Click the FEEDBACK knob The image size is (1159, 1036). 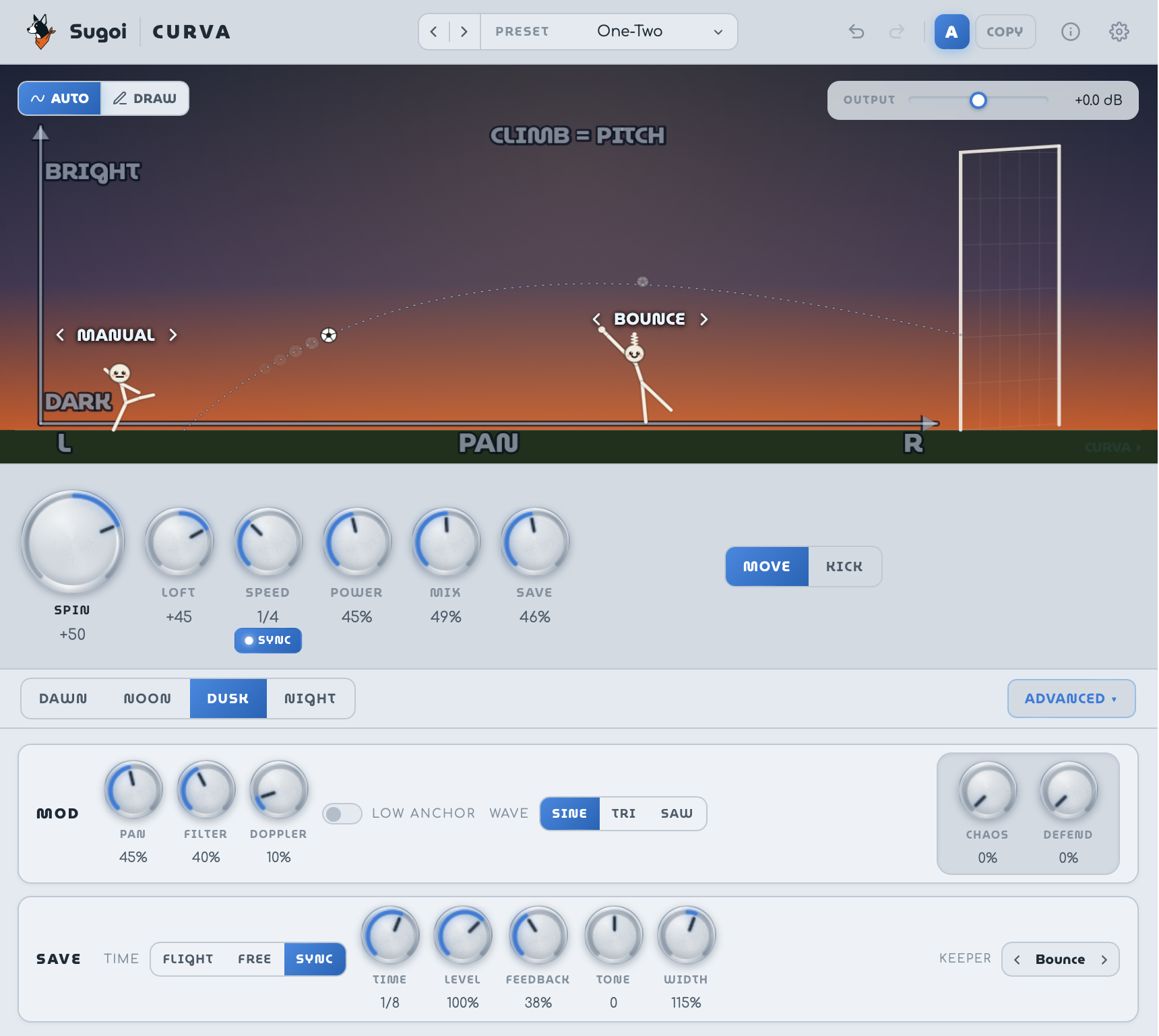(x=538, y=936)
